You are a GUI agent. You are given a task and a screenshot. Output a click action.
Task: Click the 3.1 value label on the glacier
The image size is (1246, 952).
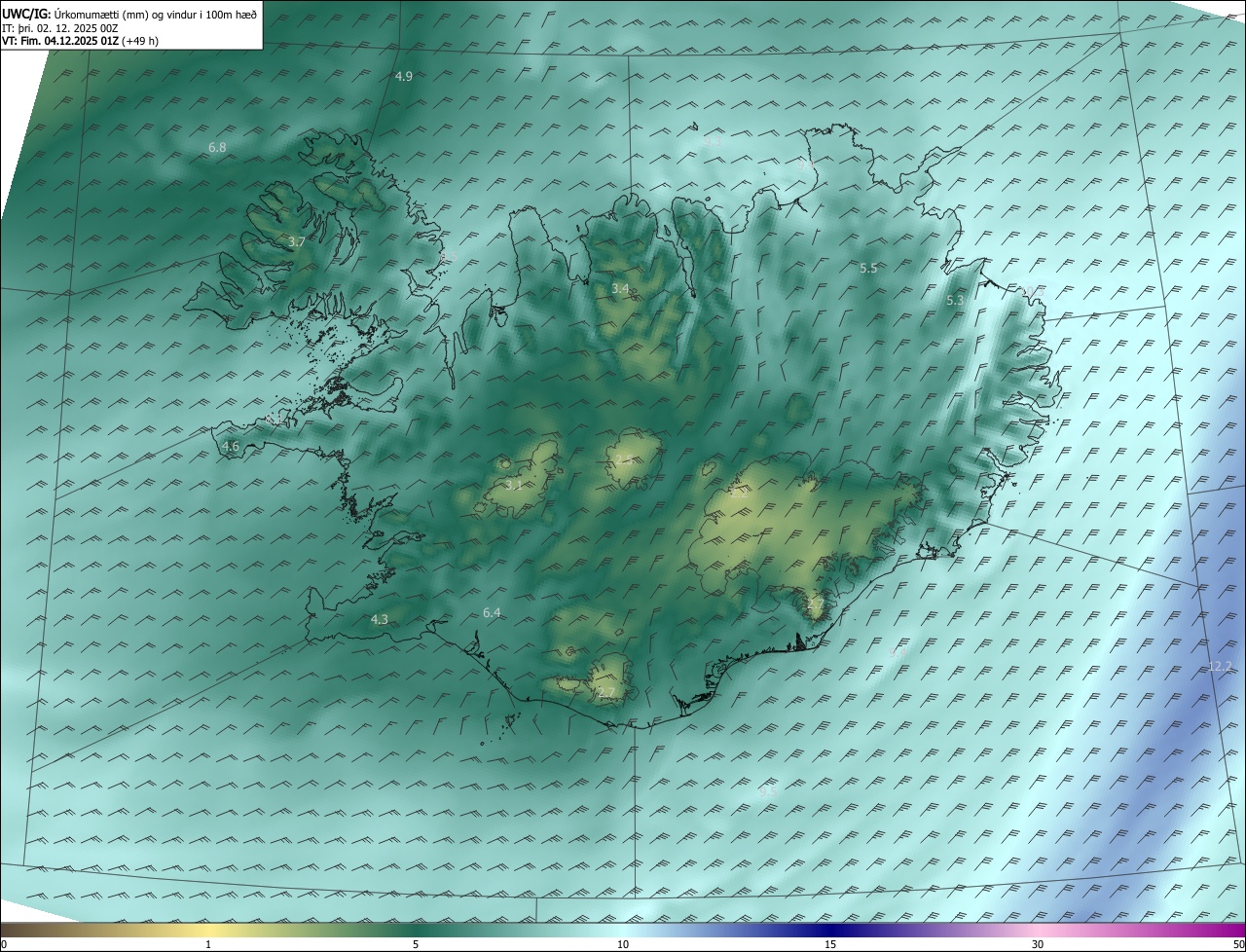[x=514, y=484]
